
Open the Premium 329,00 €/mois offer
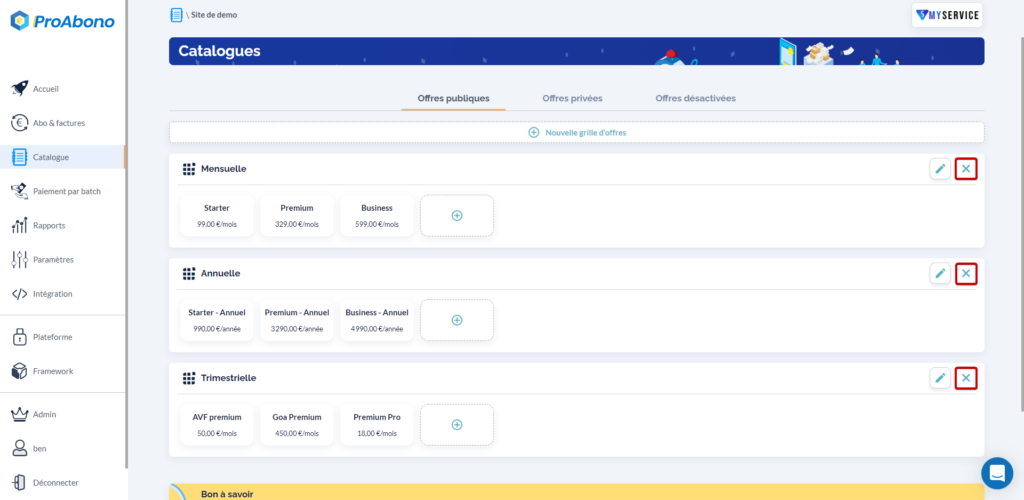296,215
